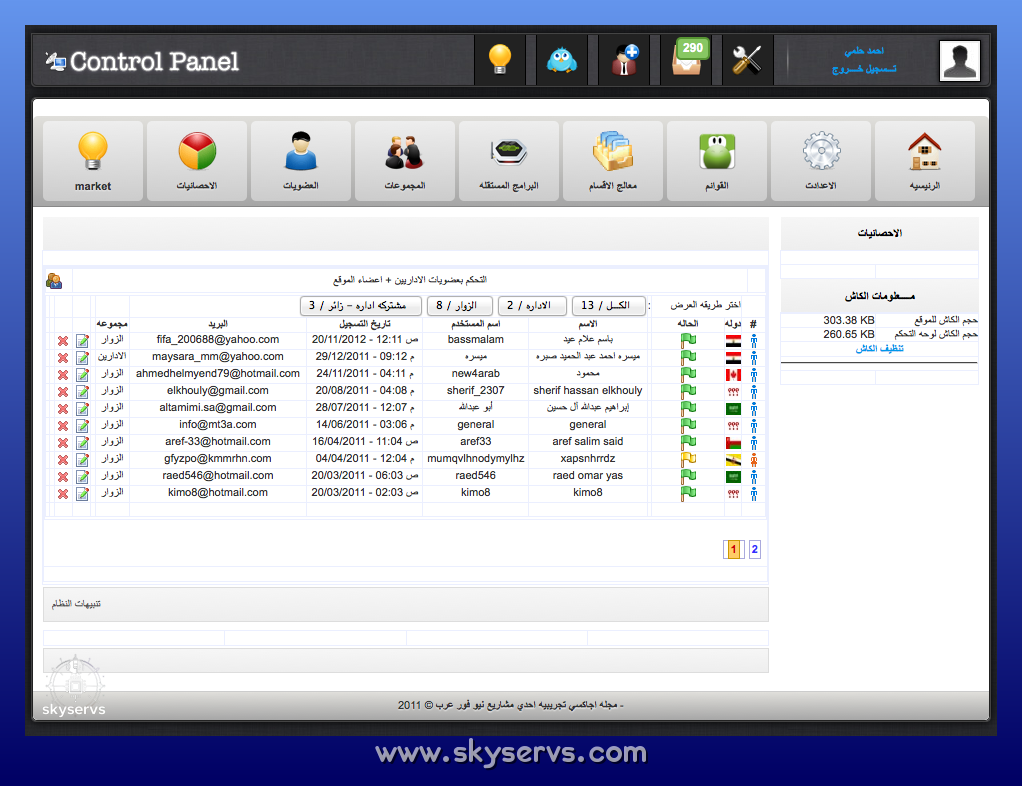The width and height of the screenshot is (1022, 786).
Task: Toggle green status flag for aref33
Action: [688, 442]
